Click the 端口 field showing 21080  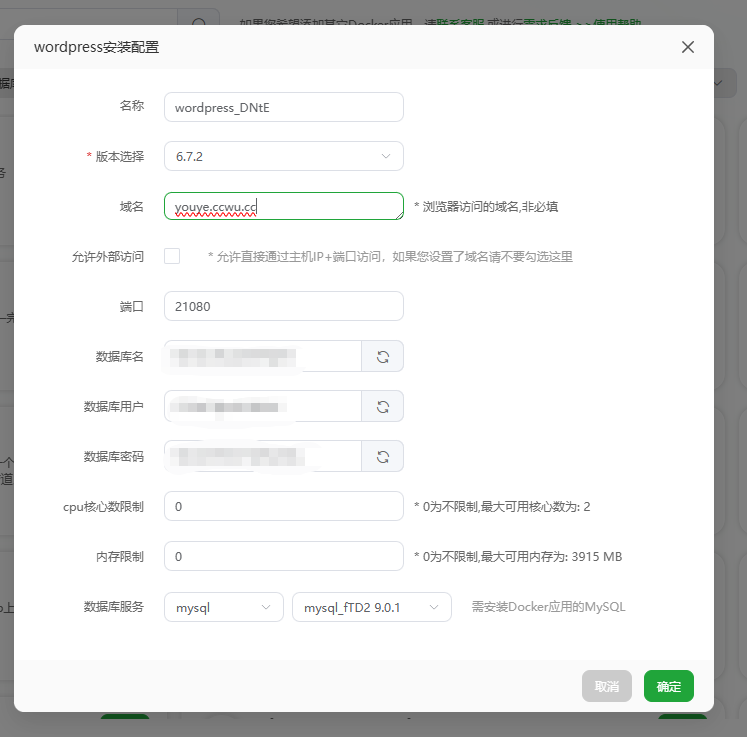tap(283, 306)
